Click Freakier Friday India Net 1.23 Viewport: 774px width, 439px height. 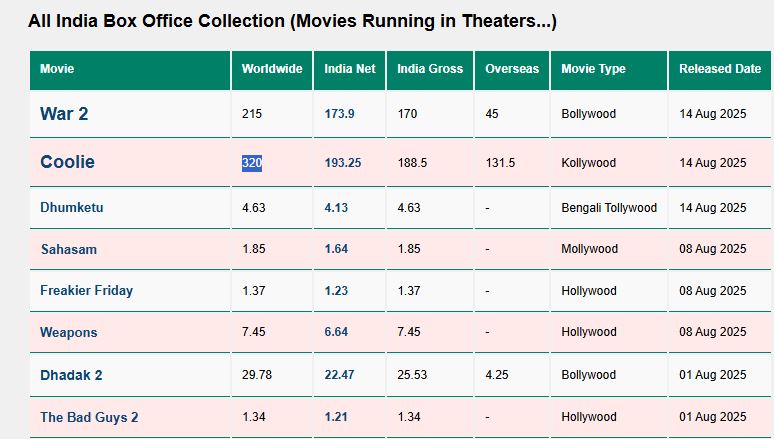click(x=336, y=290)
